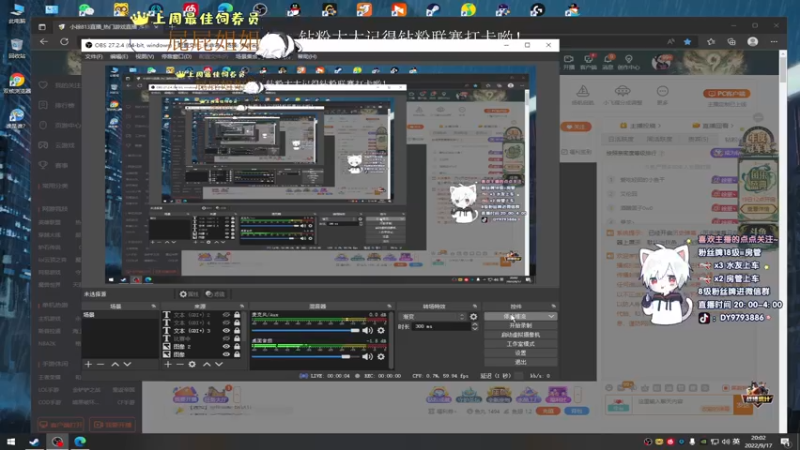Open OBS 停靠窗口(D) menu

pos(177,57)
